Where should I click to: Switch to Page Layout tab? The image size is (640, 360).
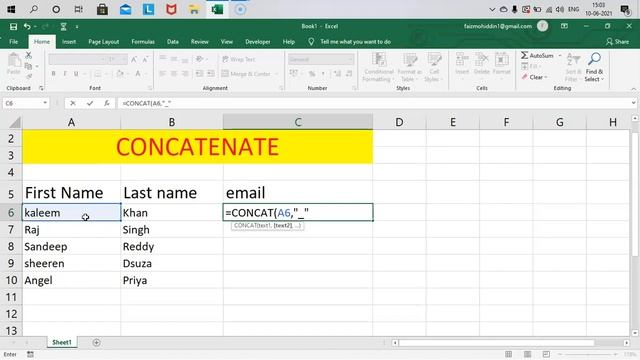pyautogui.click(x=104, y=42)
